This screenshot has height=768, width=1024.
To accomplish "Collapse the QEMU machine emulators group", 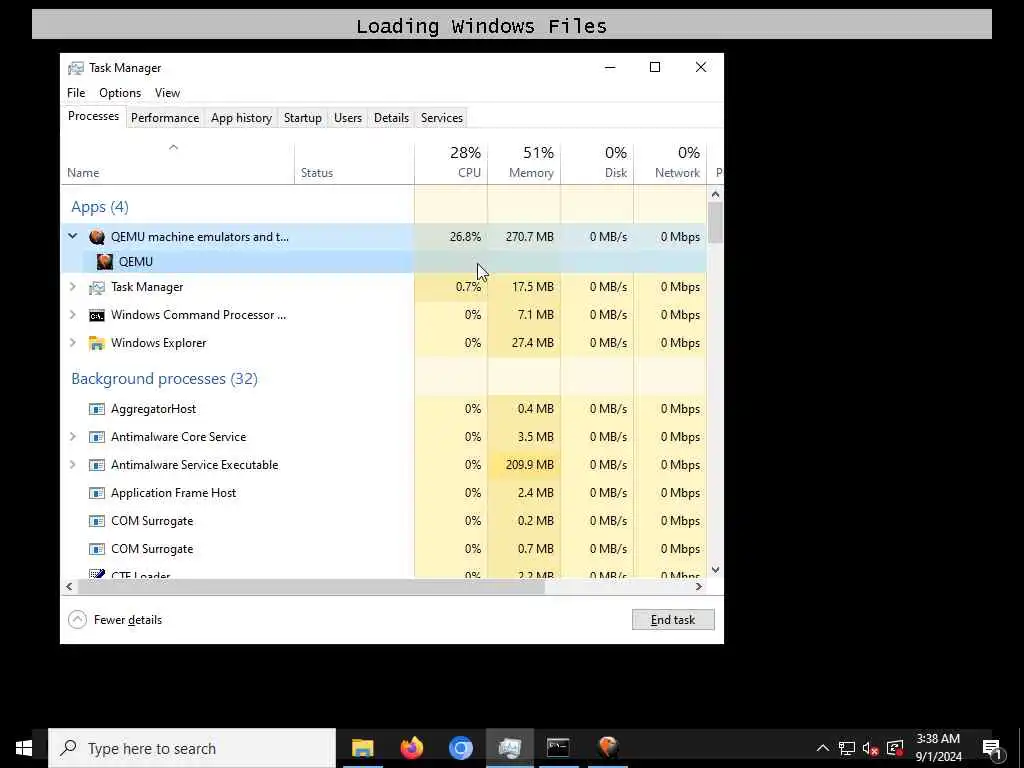I will coord(72,236).
